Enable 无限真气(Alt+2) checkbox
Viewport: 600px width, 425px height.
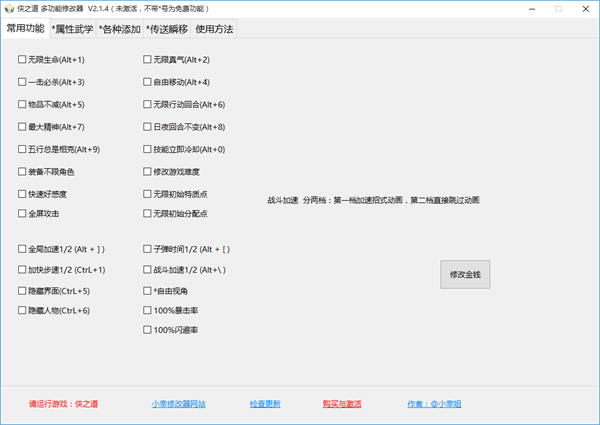pyautogui.click(x=147, y=59)
